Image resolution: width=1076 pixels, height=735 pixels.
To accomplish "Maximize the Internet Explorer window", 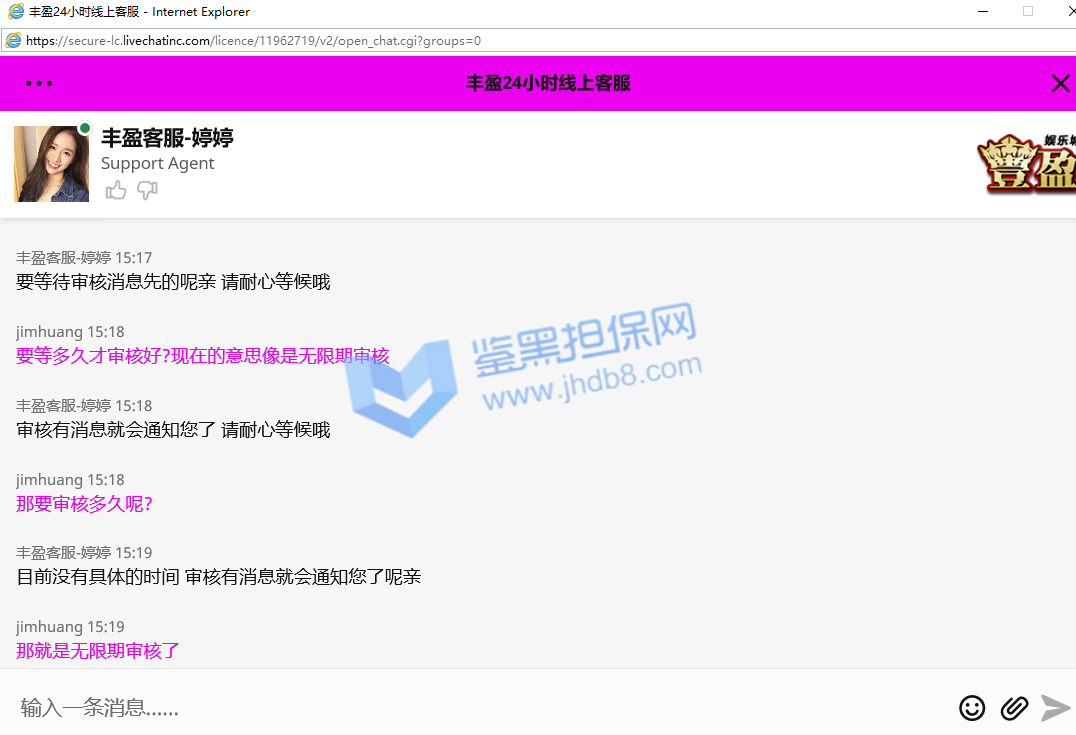I will click(x=1027, y=12).
